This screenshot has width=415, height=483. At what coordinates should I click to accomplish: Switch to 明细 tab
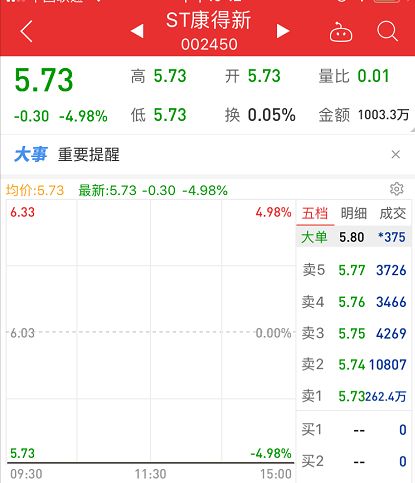[x=354, y=213]
